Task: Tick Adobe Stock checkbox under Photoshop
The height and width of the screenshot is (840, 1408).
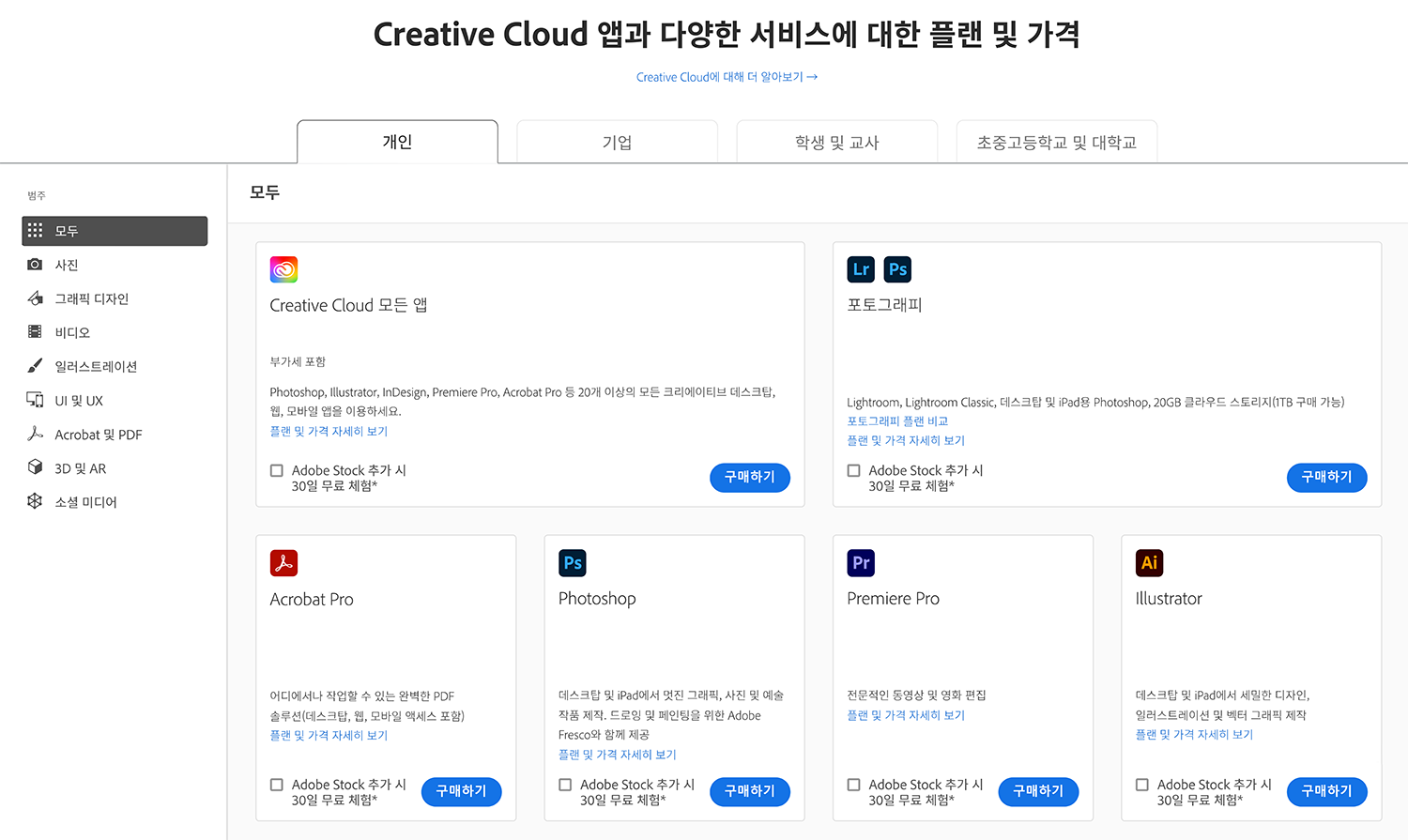Action: (565, 785)
